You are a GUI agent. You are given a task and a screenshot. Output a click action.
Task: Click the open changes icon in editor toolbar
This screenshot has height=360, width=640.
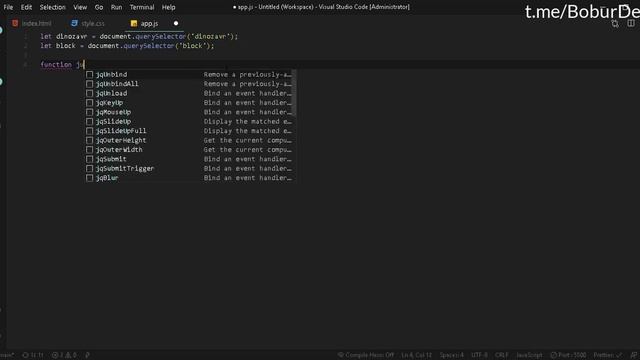(615, 24)
